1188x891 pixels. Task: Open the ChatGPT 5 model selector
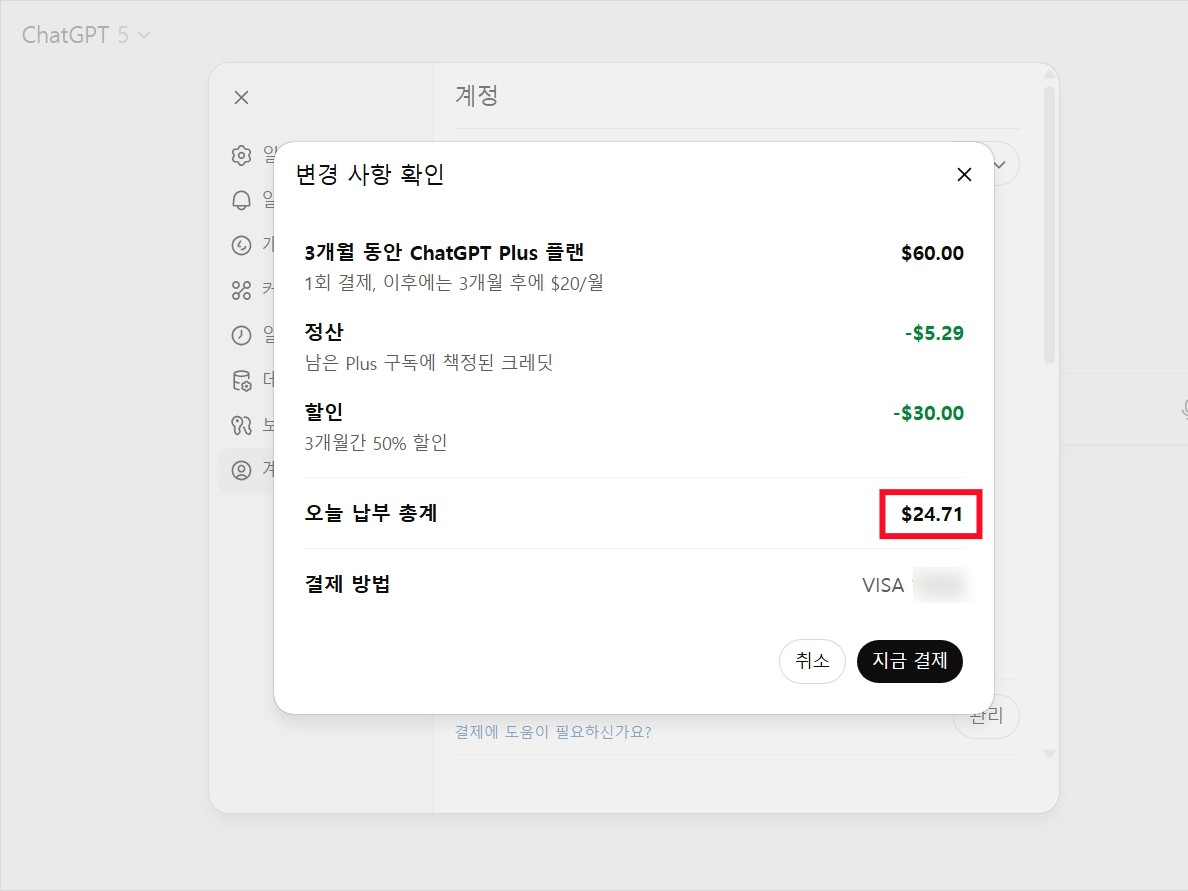86,33
